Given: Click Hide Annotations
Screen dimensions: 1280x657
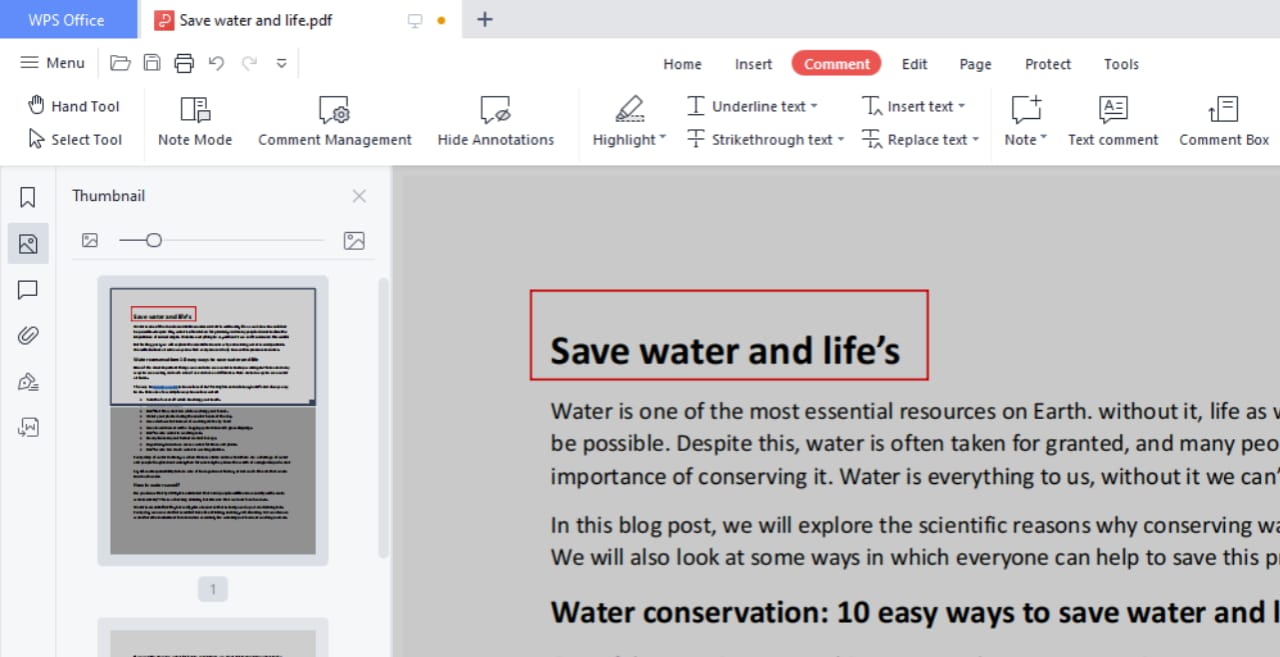Looking at the screenshot, I should pyautogui.click(x=495, y=122).
